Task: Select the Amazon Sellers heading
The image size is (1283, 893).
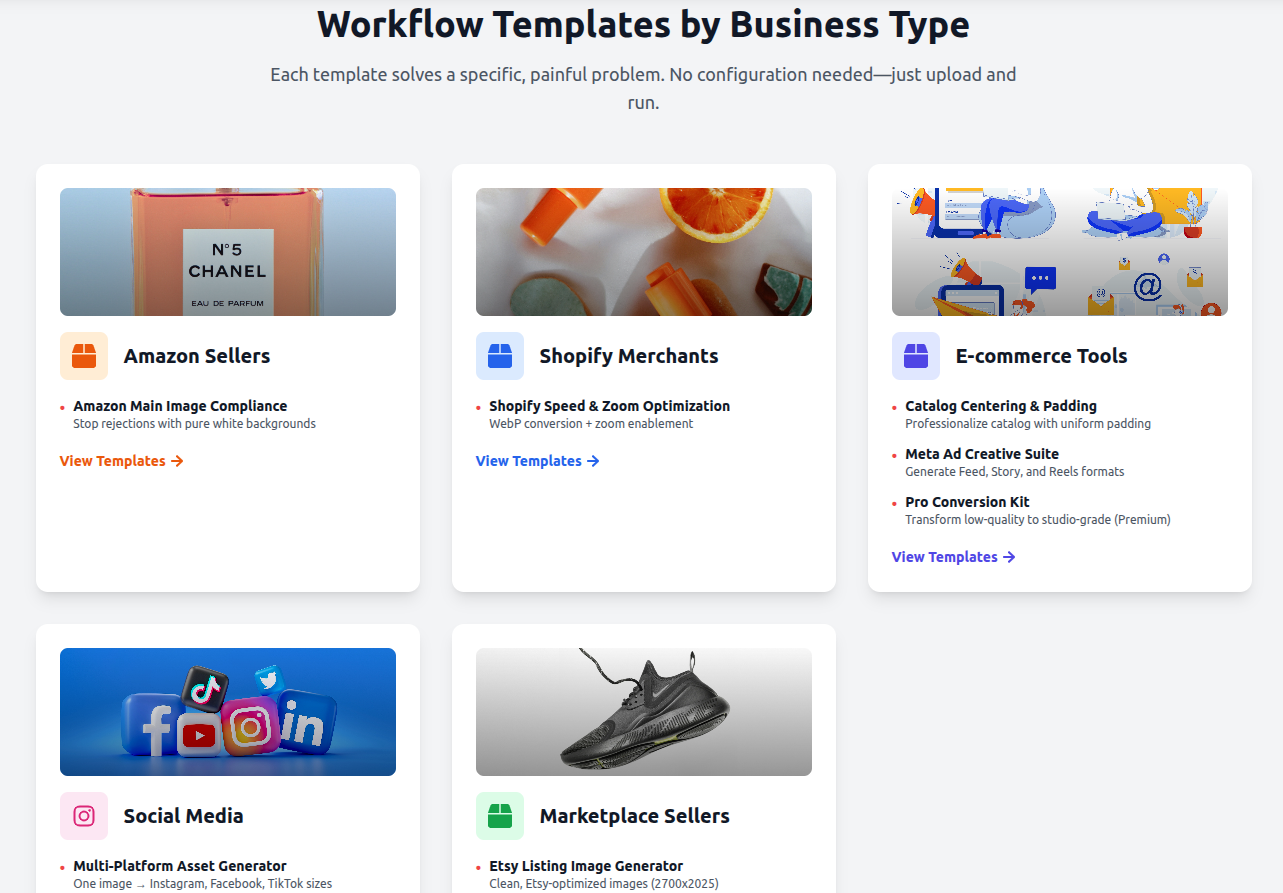Action: tap(197, 356)
